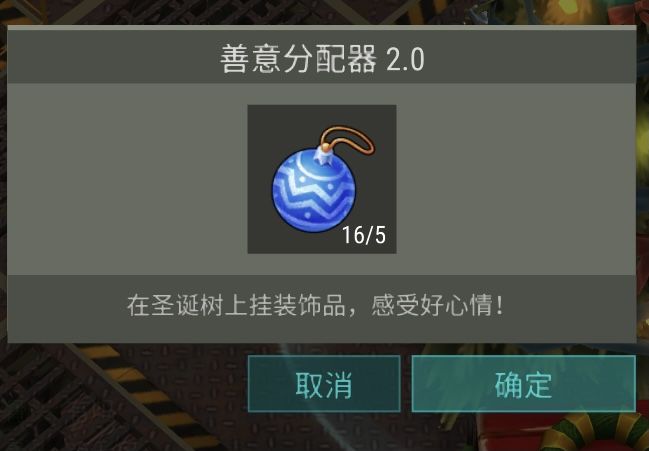Screen dimensions: 649x451
Task: Click the 在圣诞树上挂装饰品 description text
Action: (x=236, y=306)
